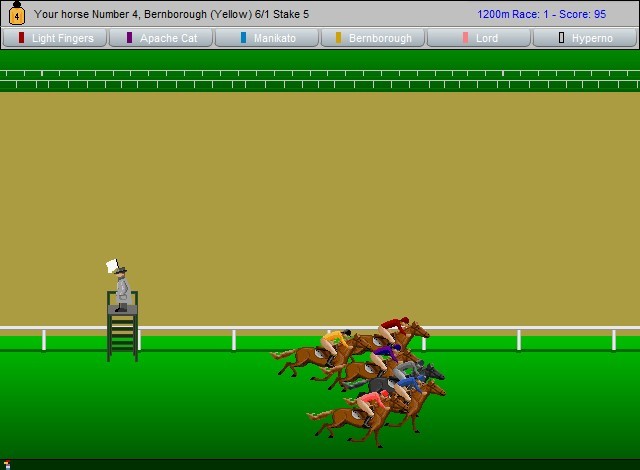Click the jockey in yellow silks

pyautogui.click(x=337, y=340)
